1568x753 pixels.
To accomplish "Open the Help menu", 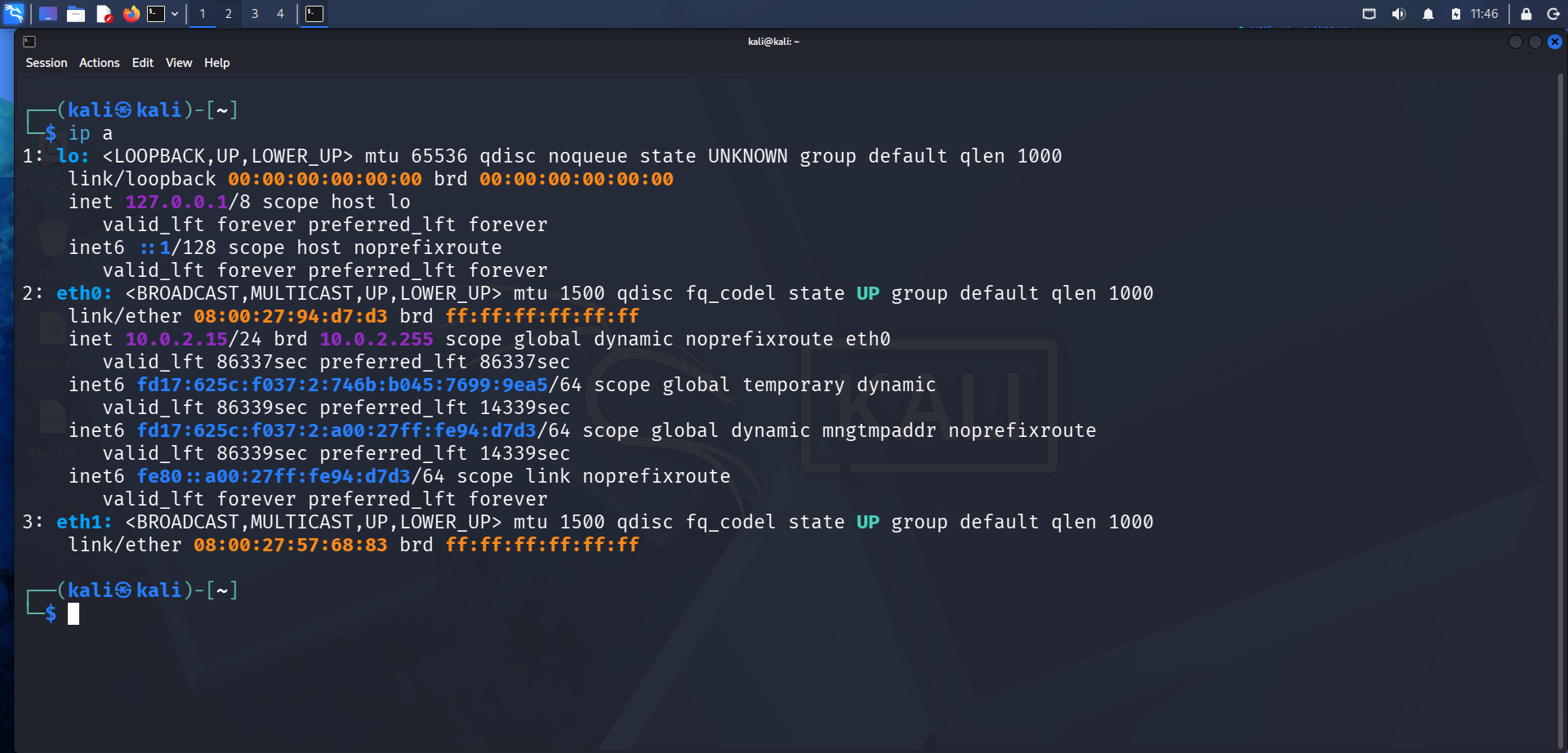I will click(217, 63).
